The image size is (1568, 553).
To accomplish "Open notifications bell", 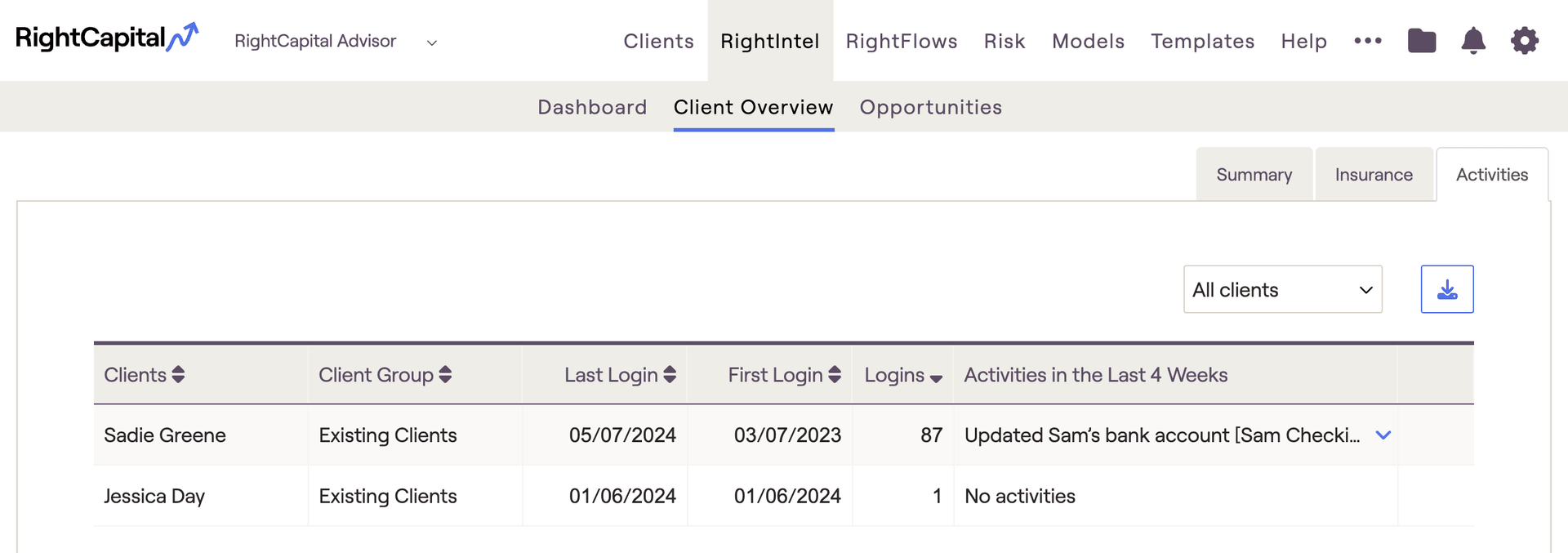I will [x=1473, y=40].
